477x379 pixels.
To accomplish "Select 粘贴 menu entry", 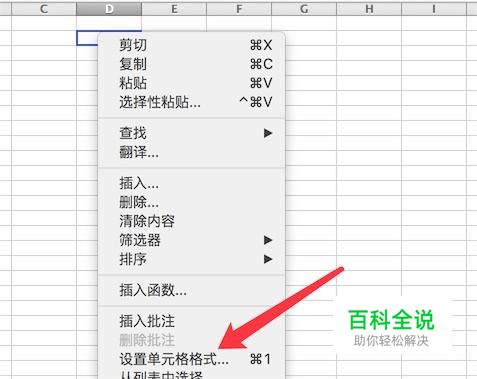I will click(x=192, y=83).
